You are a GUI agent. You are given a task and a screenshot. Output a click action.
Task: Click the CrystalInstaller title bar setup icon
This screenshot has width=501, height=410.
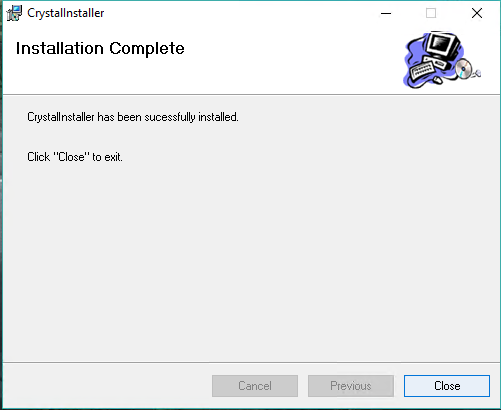coord(14,13)
